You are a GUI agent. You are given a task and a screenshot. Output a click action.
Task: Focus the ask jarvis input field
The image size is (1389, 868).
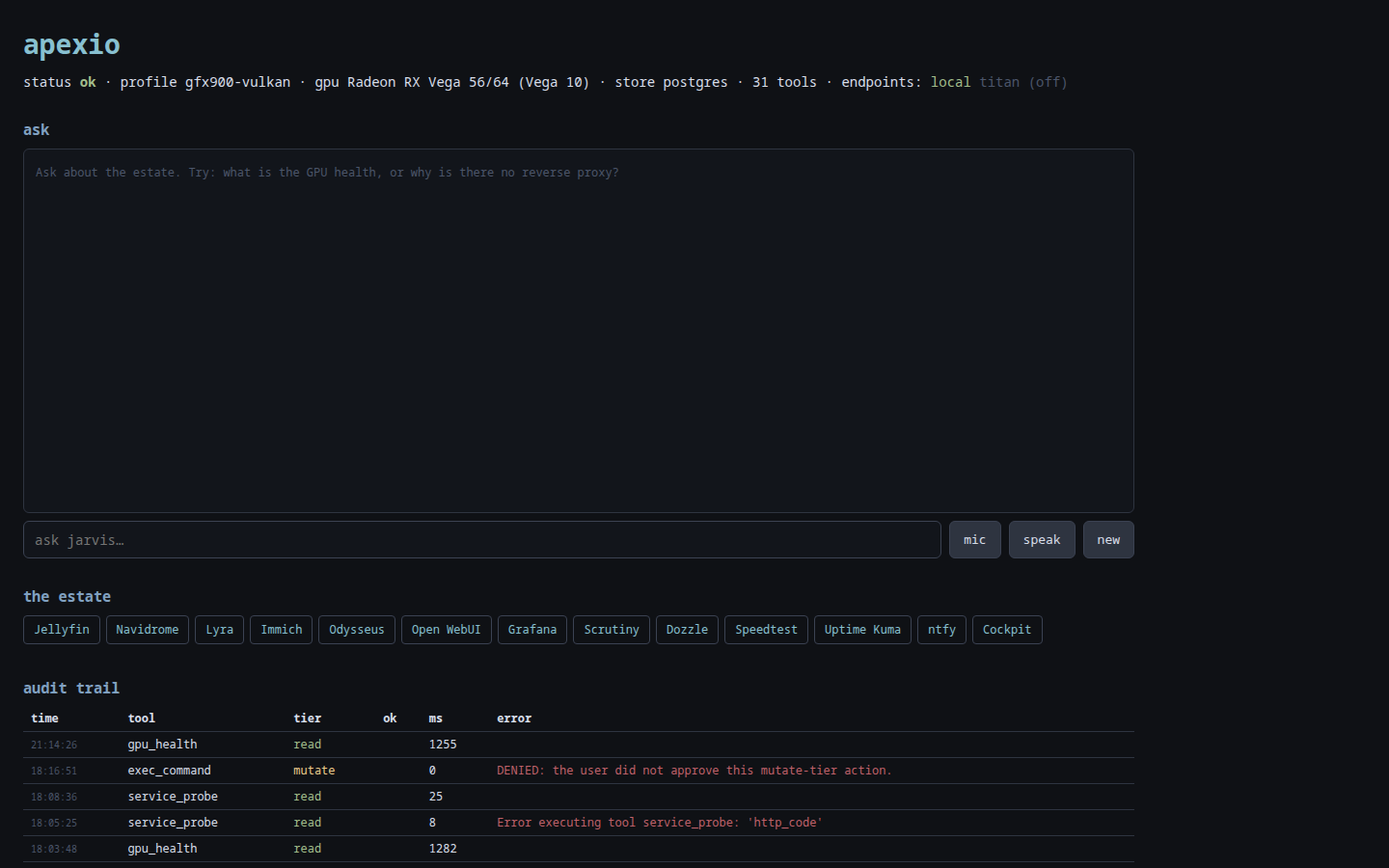coord(482,540)
